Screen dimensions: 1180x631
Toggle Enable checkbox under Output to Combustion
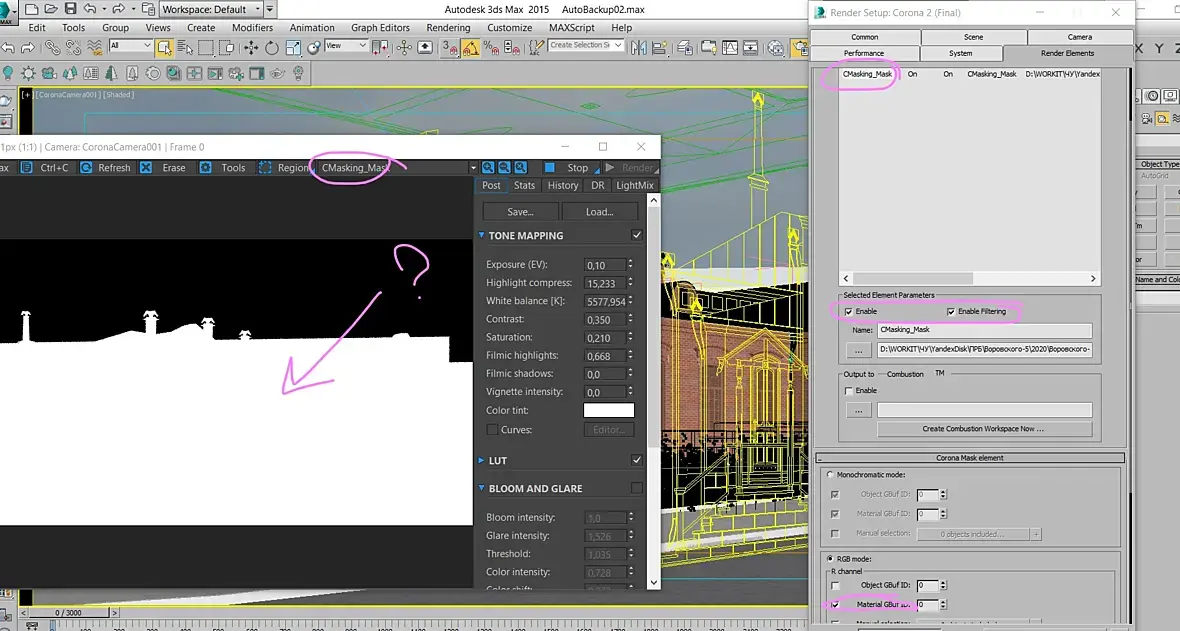(x=849, y=390)
